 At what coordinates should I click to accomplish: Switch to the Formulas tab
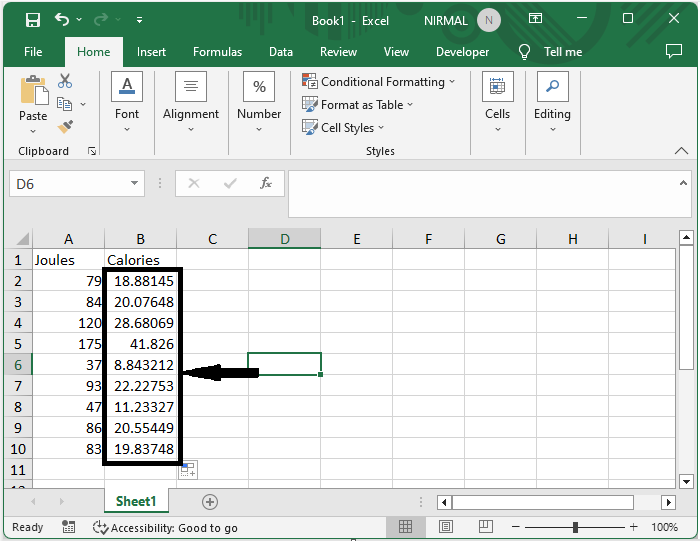(217, 52)
